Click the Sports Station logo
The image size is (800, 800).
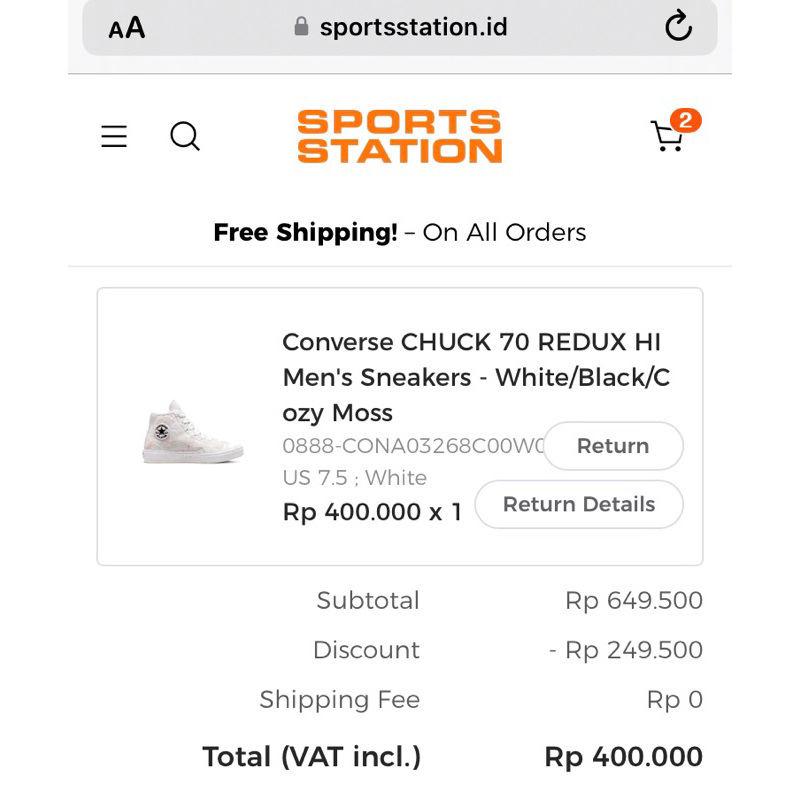click(398, 136)
